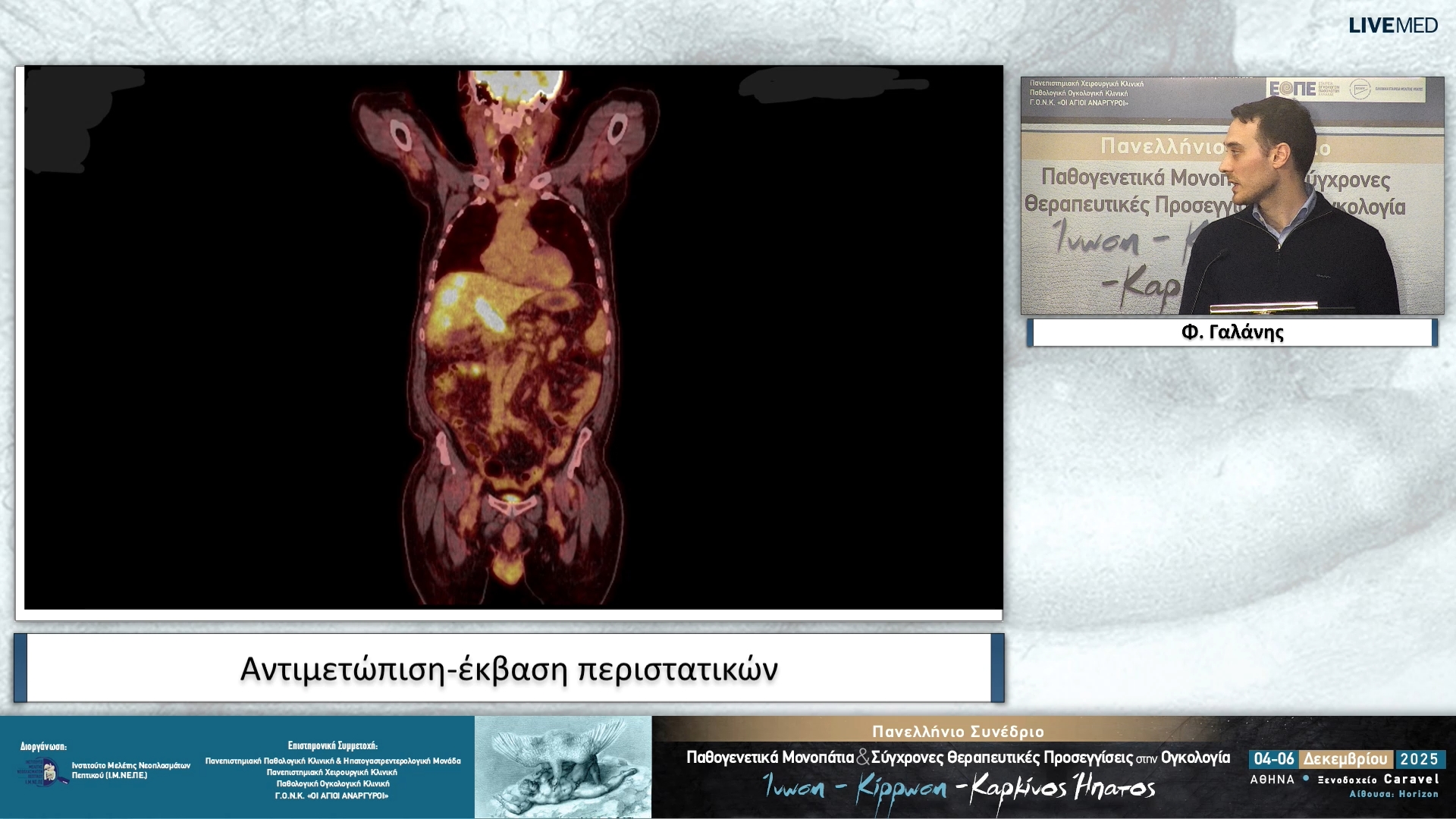
Task: Click slide title 'Αντιμετώπιση-έκβαση περιστατικών'
Action: click(x=509, y=669)
